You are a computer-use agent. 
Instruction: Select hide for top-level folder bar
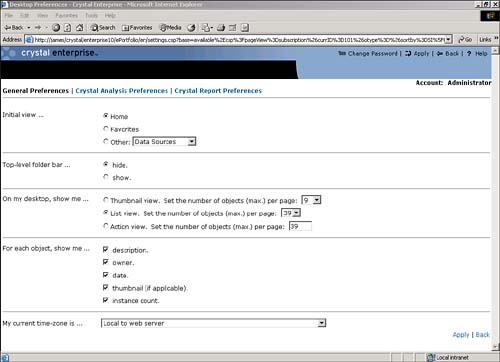pyautogui.click(x=106, y=164)
